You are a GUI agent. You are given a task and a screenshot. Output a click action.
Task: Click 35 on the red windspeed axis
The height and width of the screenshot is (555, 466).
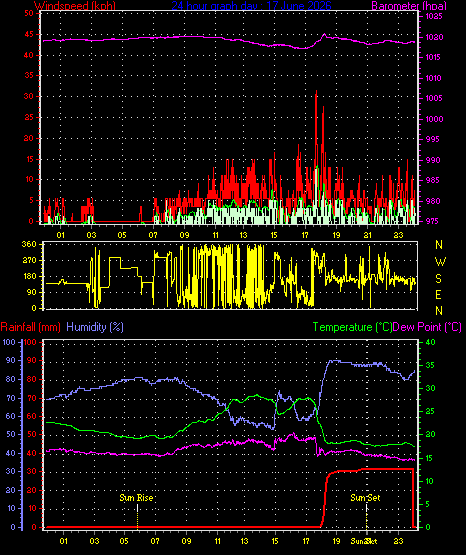29,75
